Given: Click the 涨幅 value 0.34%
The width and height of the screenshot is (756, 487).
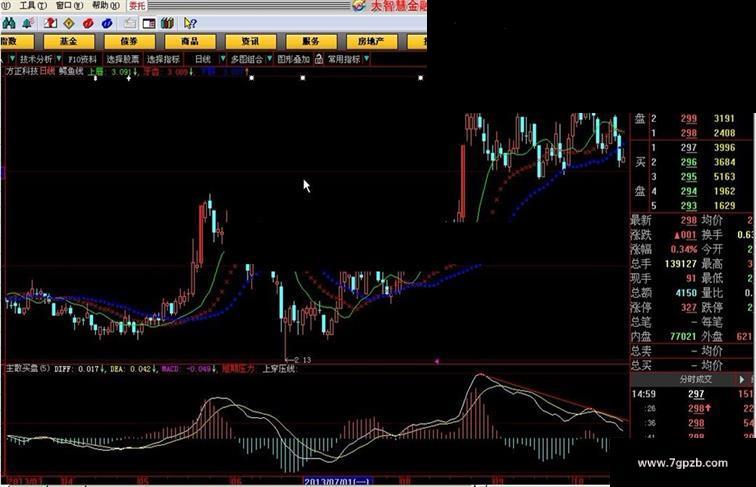Looking at the screenshot, I should 684,249.
